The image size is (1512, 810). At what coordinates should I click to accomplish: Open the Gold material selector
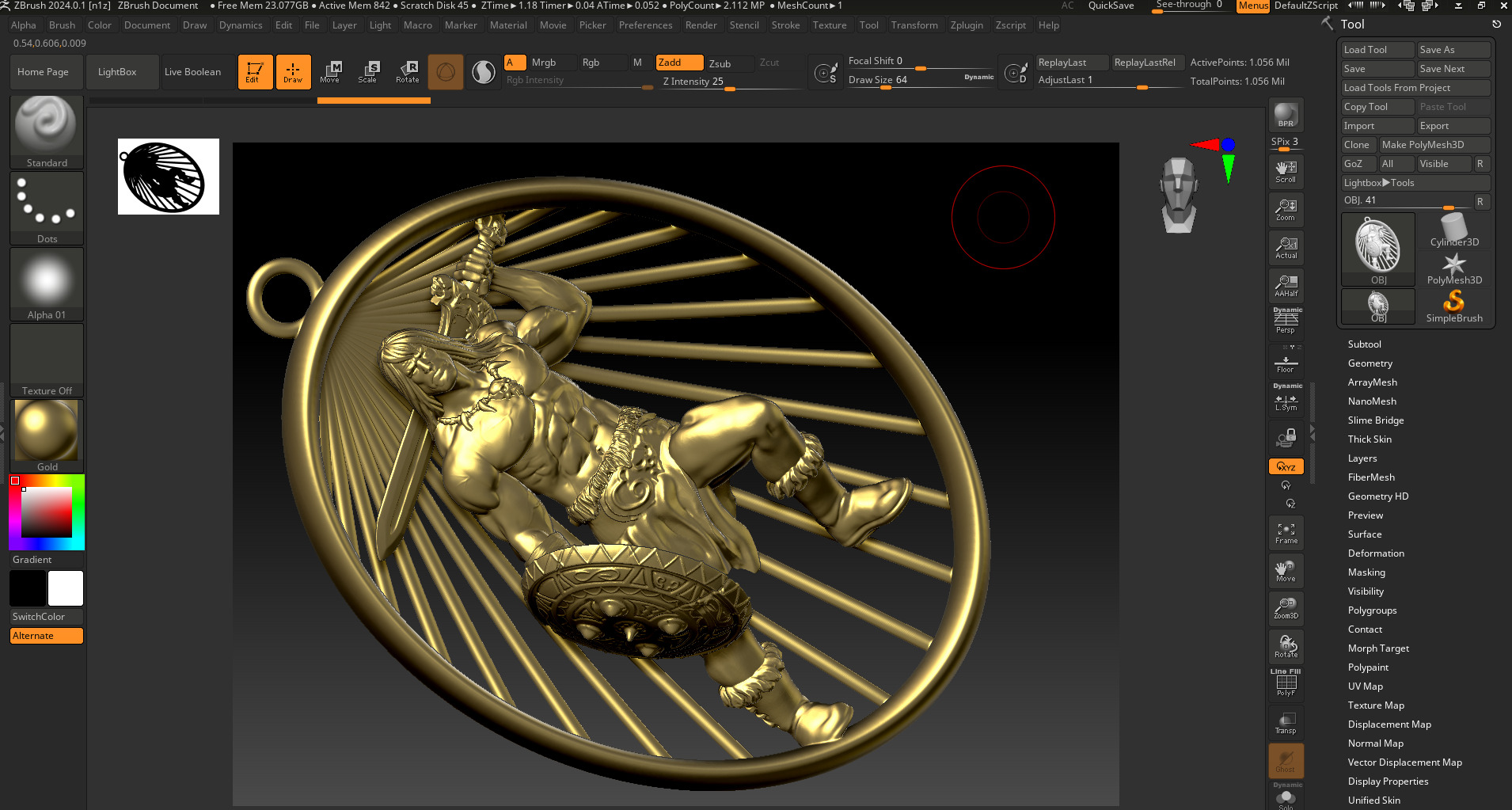tap(47, 436)
